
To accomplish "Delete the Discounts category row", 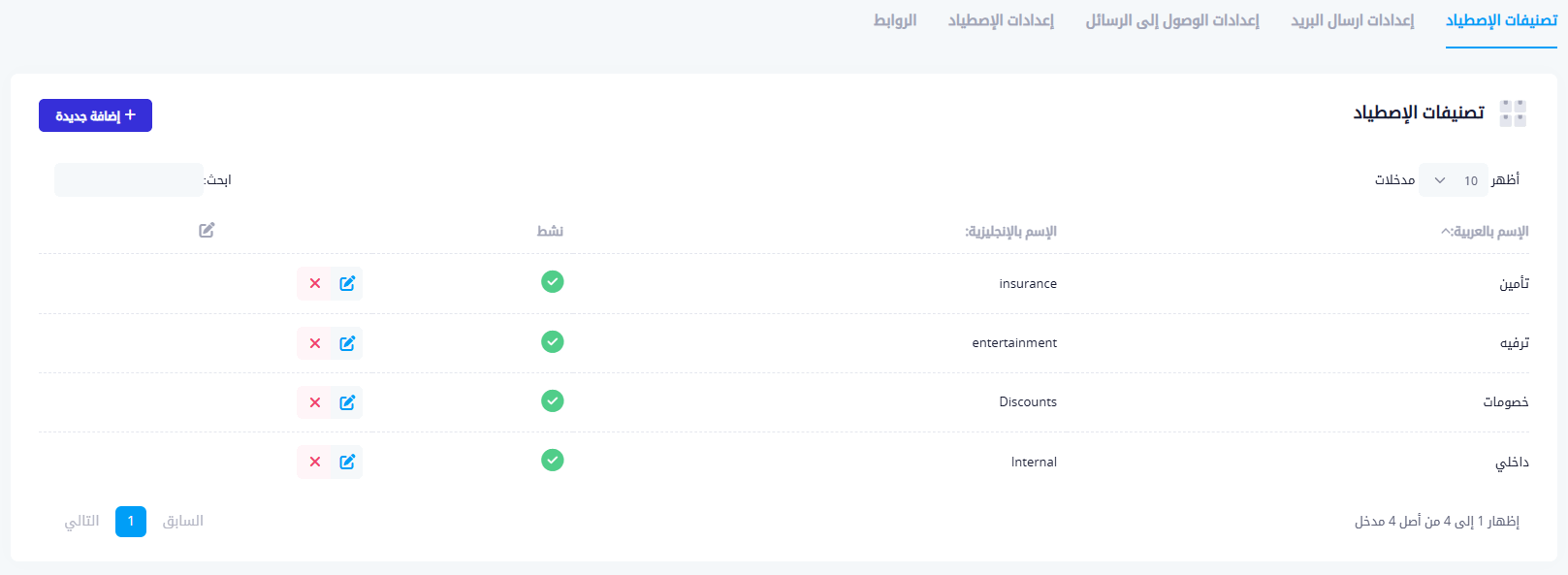I will [x=315, y=402].
